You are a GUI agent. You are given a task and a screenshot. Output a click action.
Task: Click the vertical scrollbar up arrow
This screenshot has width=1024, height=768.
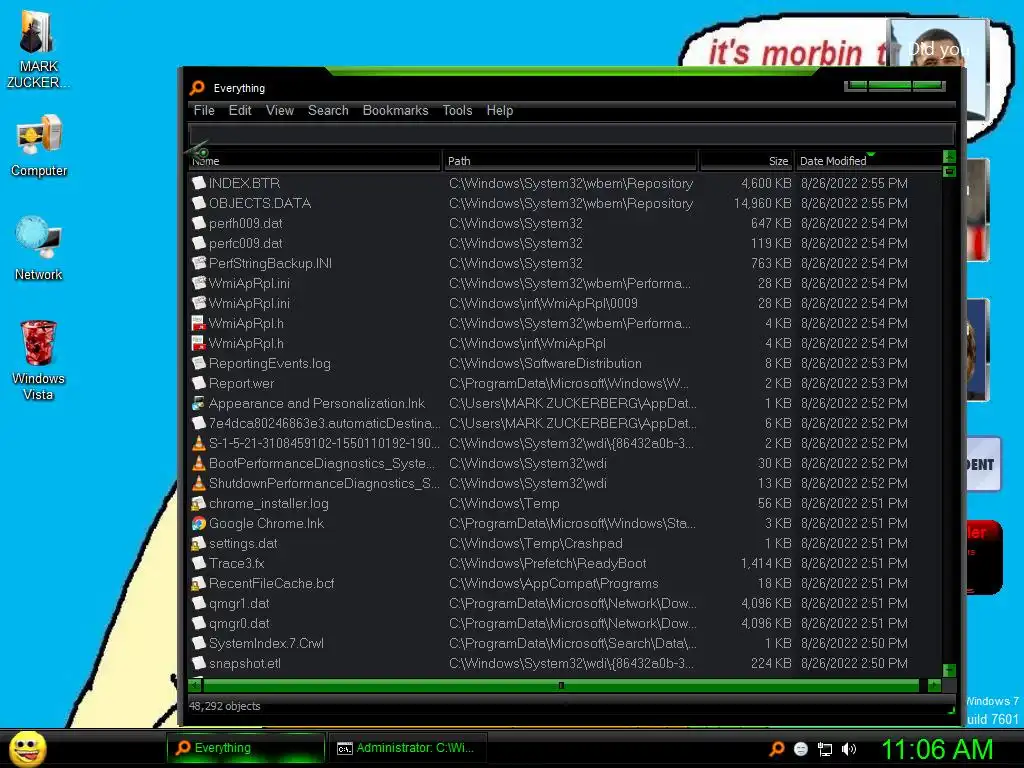coord(950,157)
